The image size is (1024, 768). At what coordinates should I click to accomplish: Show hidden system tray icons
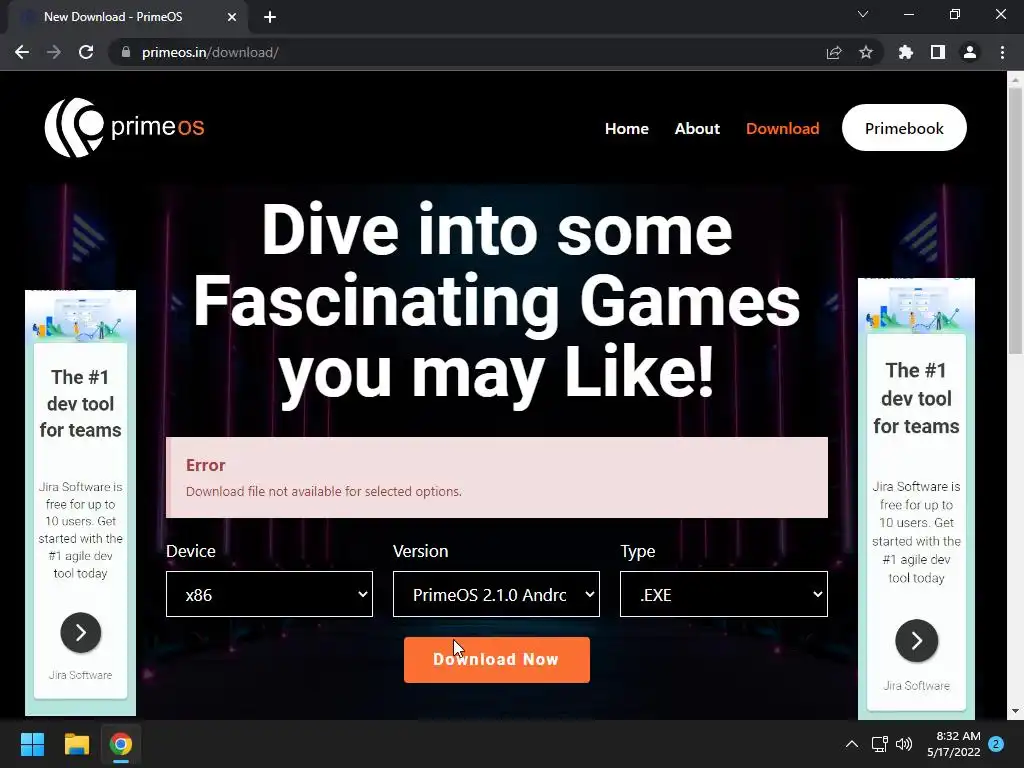(852, 744)
